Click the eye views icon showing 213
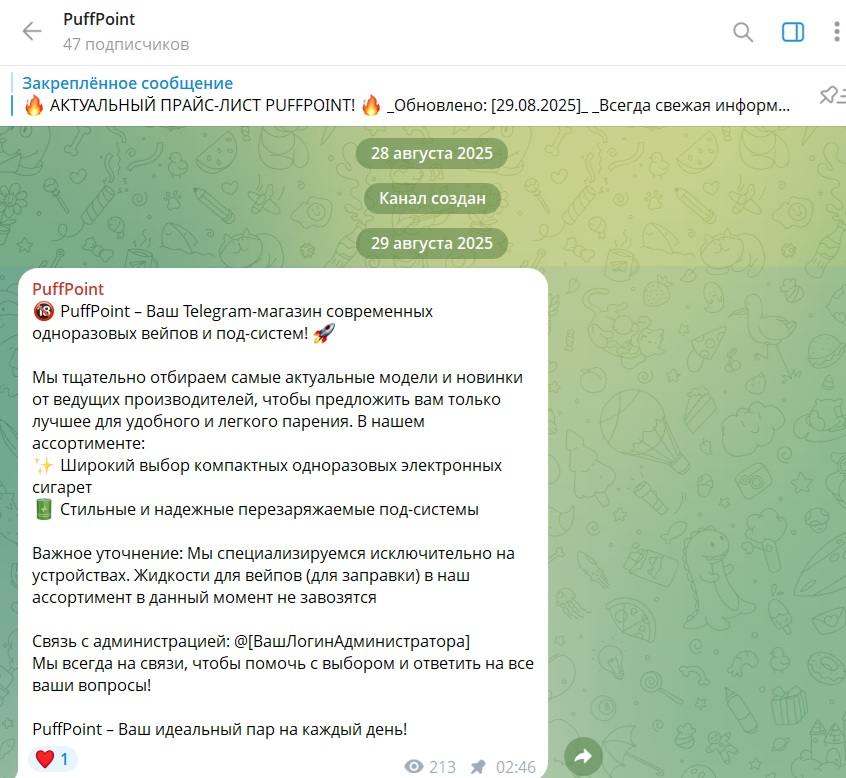Image resolution: width=846 pixels, height=778 pixels. tap(414, 766)
